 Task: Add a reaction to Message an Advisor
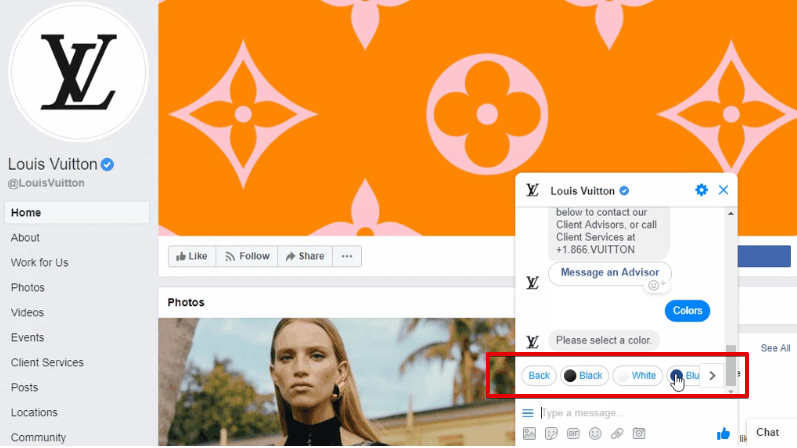coord(656,285)
